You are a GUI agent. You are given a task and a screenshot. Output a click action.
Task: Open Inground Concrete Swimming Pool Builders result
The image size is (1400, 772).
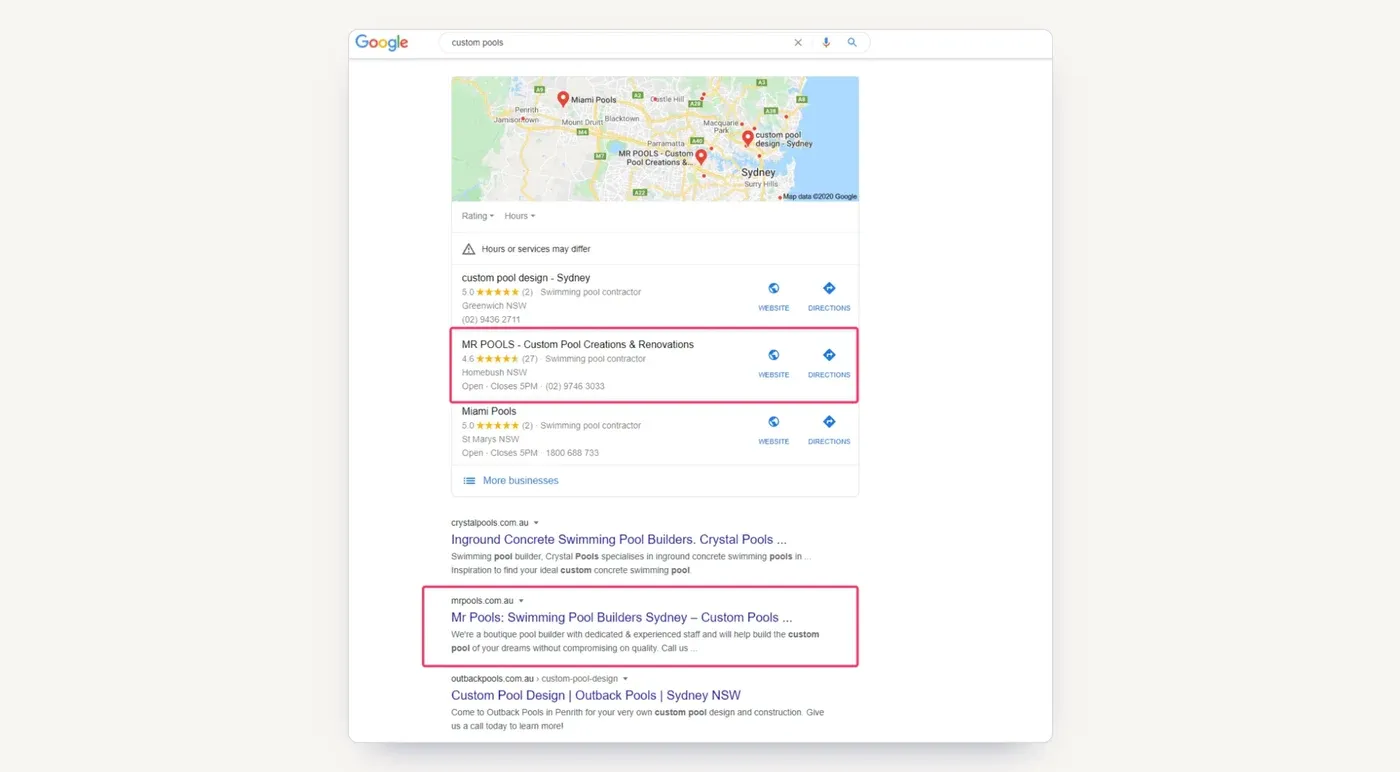619,540
